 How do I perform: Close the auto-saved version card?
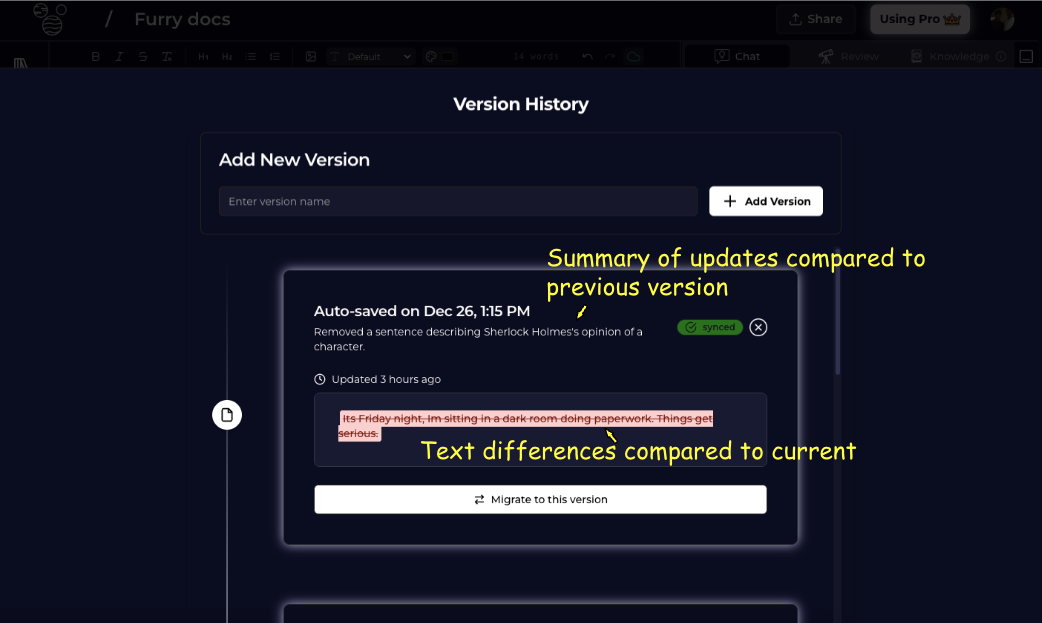pos(758,327)
